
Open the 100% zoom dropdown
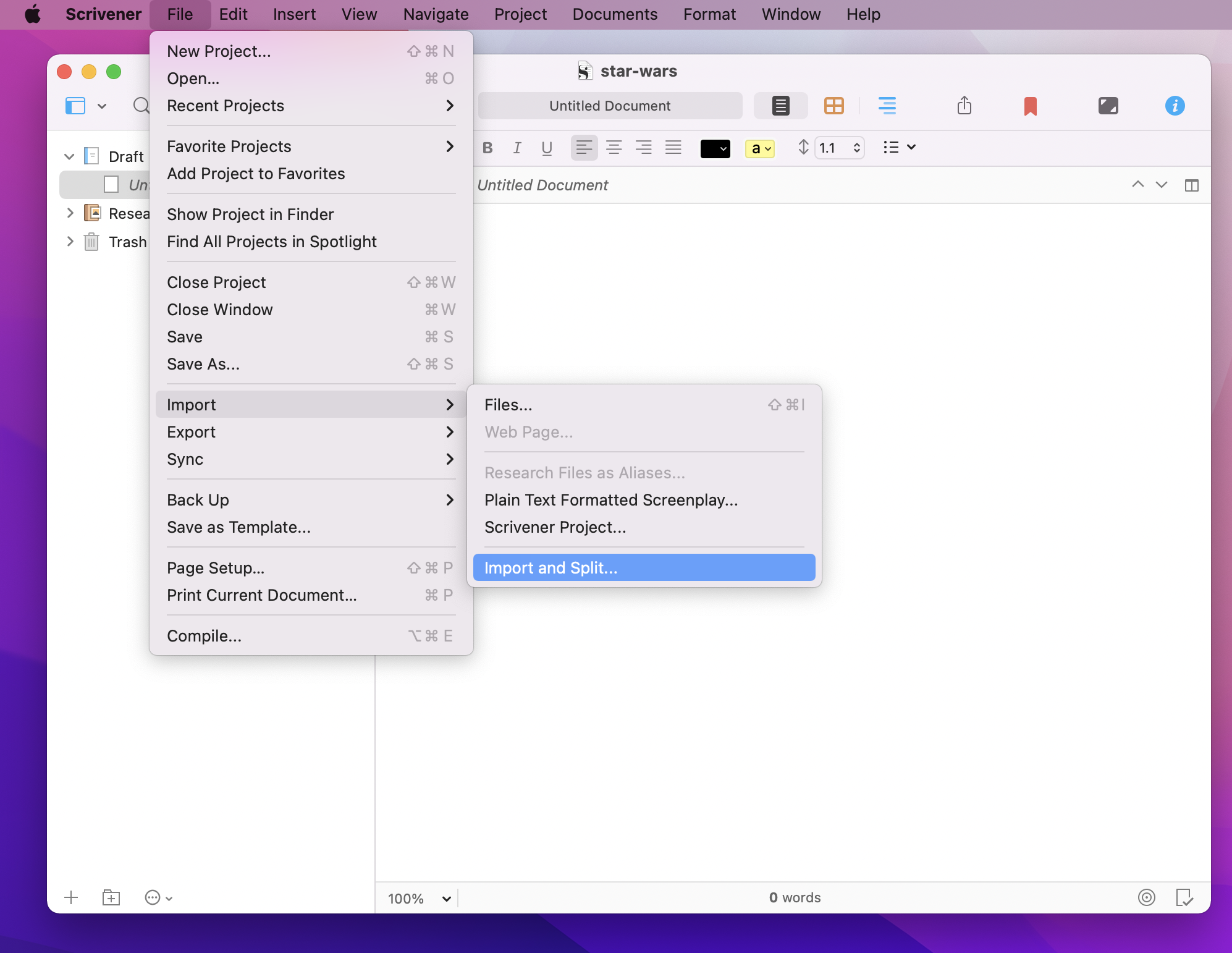point(420,899)
